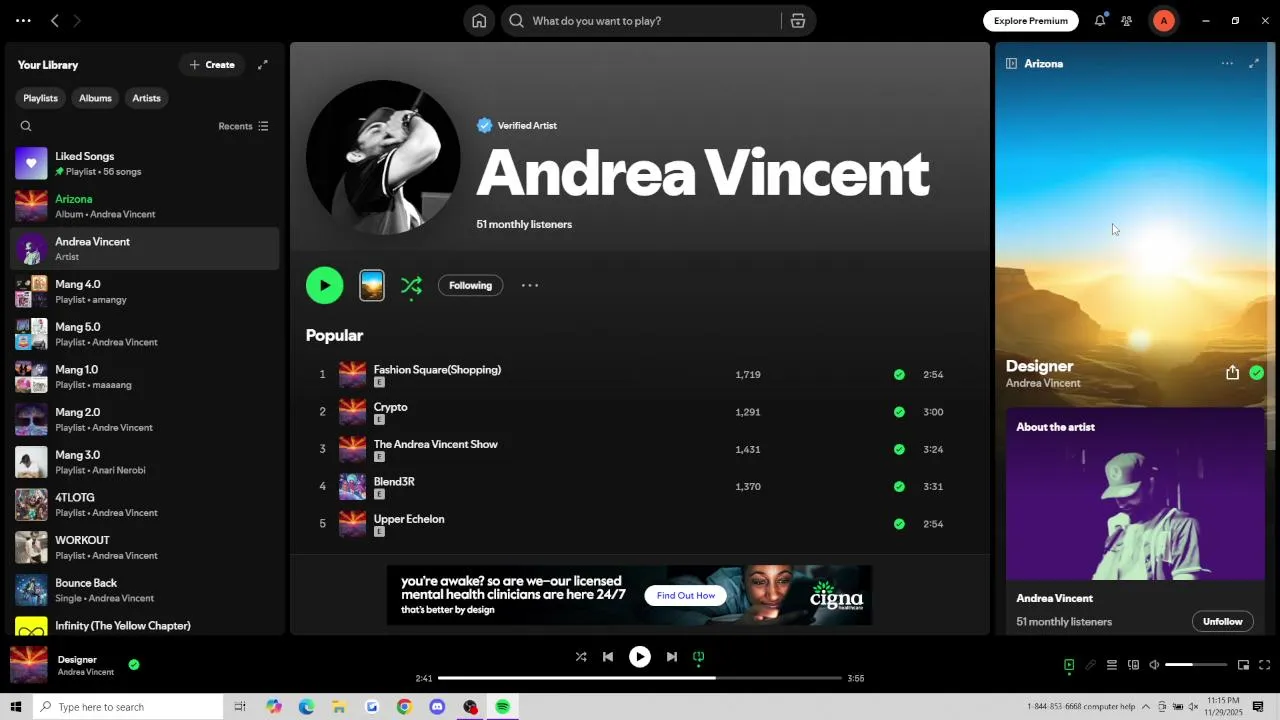The height and width of the screenshot is (720, 1280).
Task: Open WORKOUT playlist
Action: (145, 547)
